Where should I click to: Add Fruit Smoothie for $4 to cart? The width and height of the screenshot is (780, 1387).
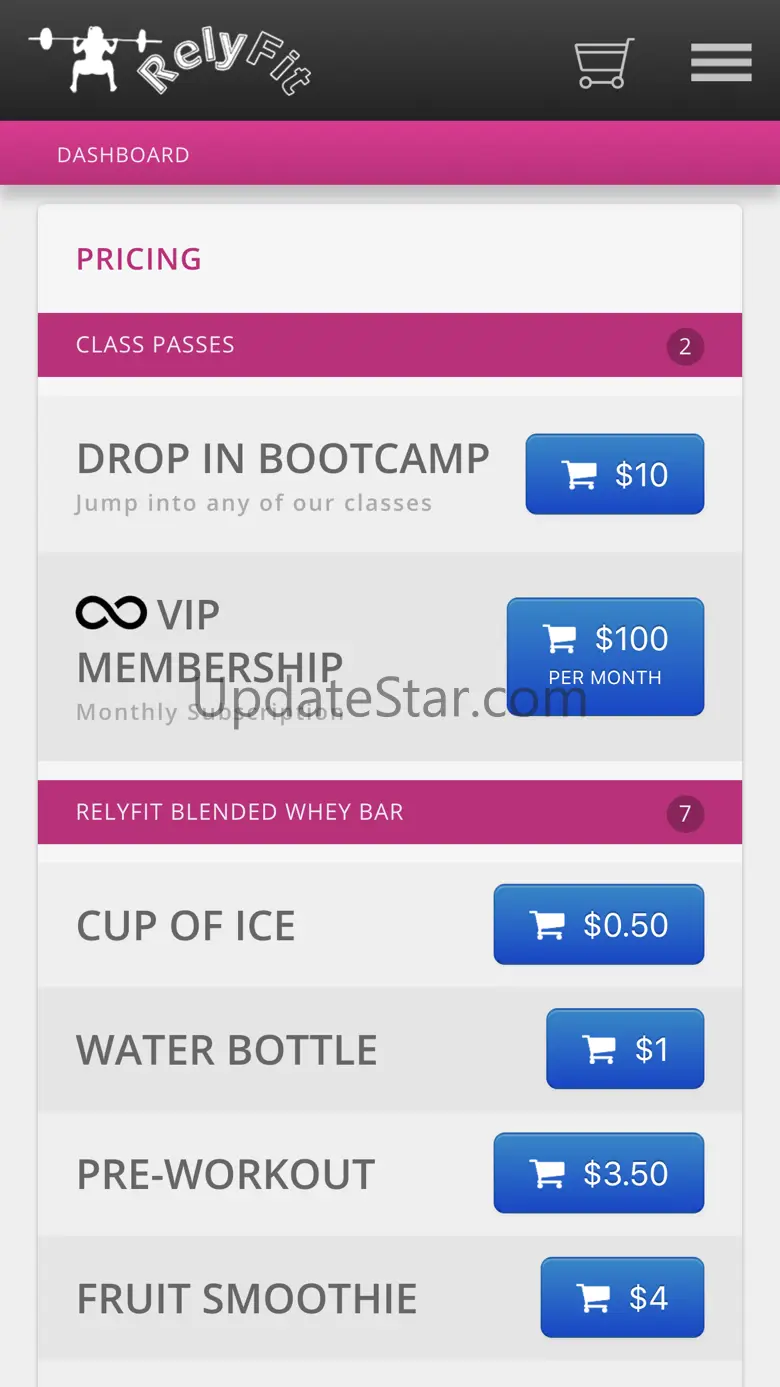(x=622, y=1297)
